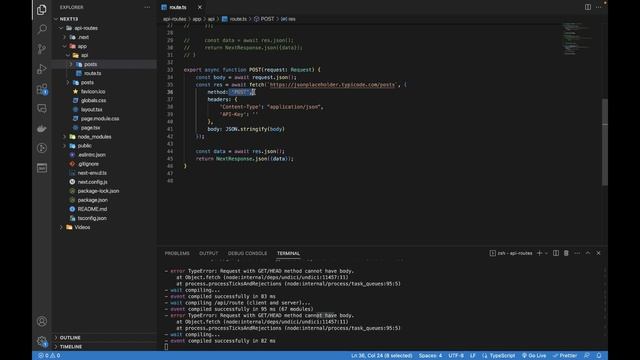This screenshot has height=360, width=640.
Task: Open the Search view icon
Action: point(42,29)
